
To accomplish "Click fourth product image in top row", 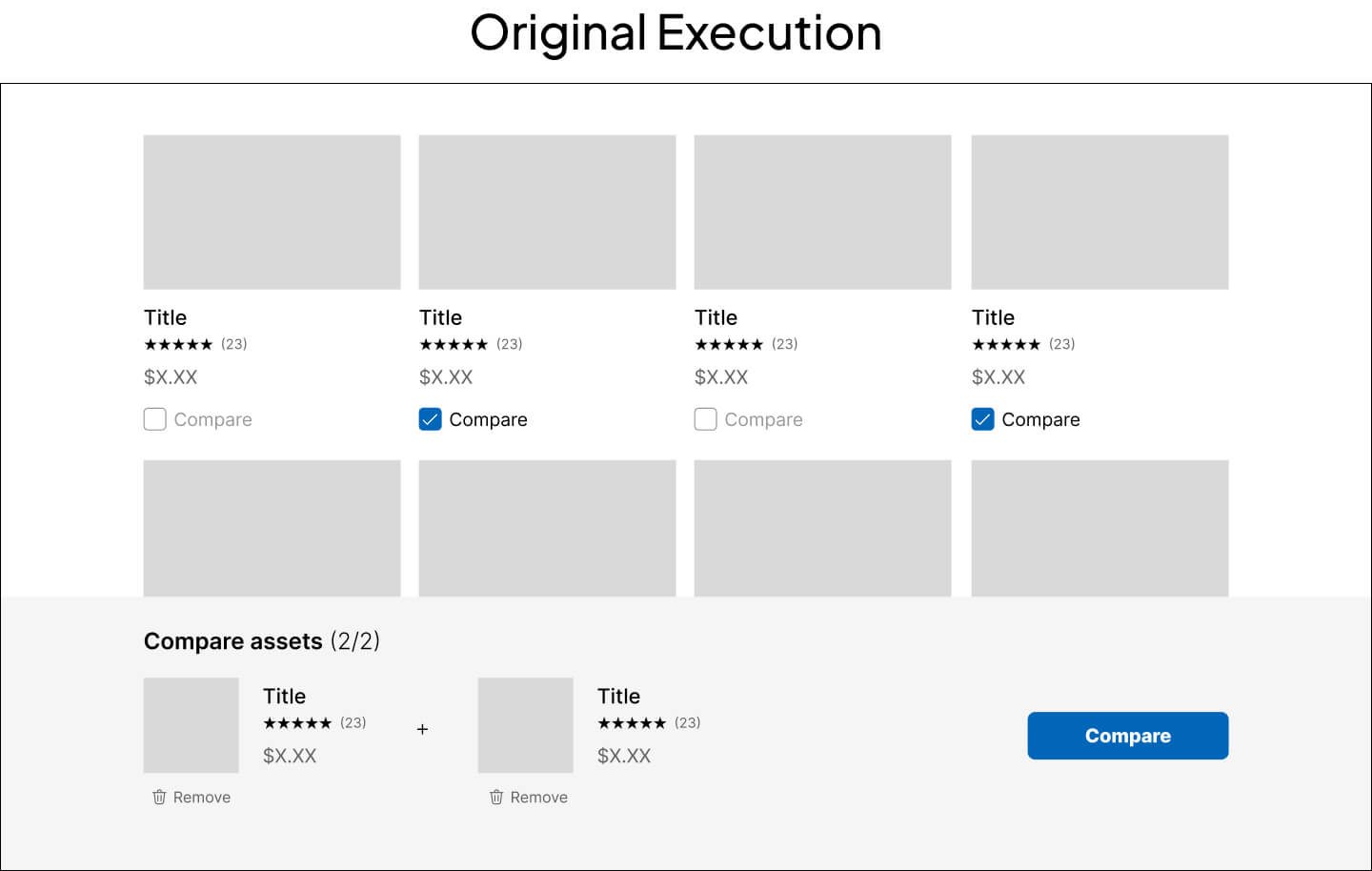I will 1100,212.
